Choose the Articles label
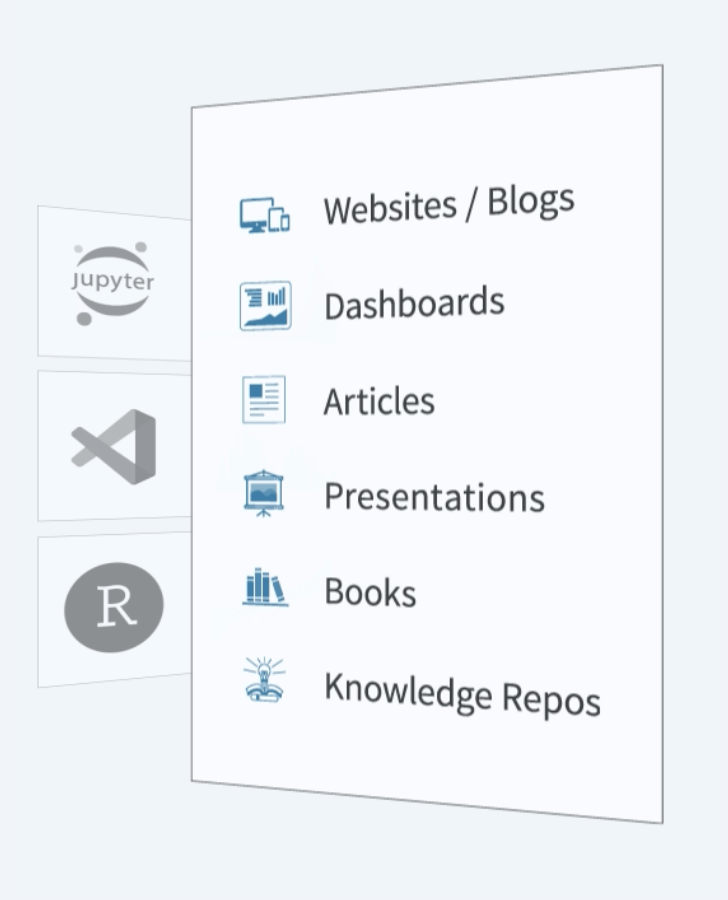Viewport: 728px width, 900px height. point(379,401)
